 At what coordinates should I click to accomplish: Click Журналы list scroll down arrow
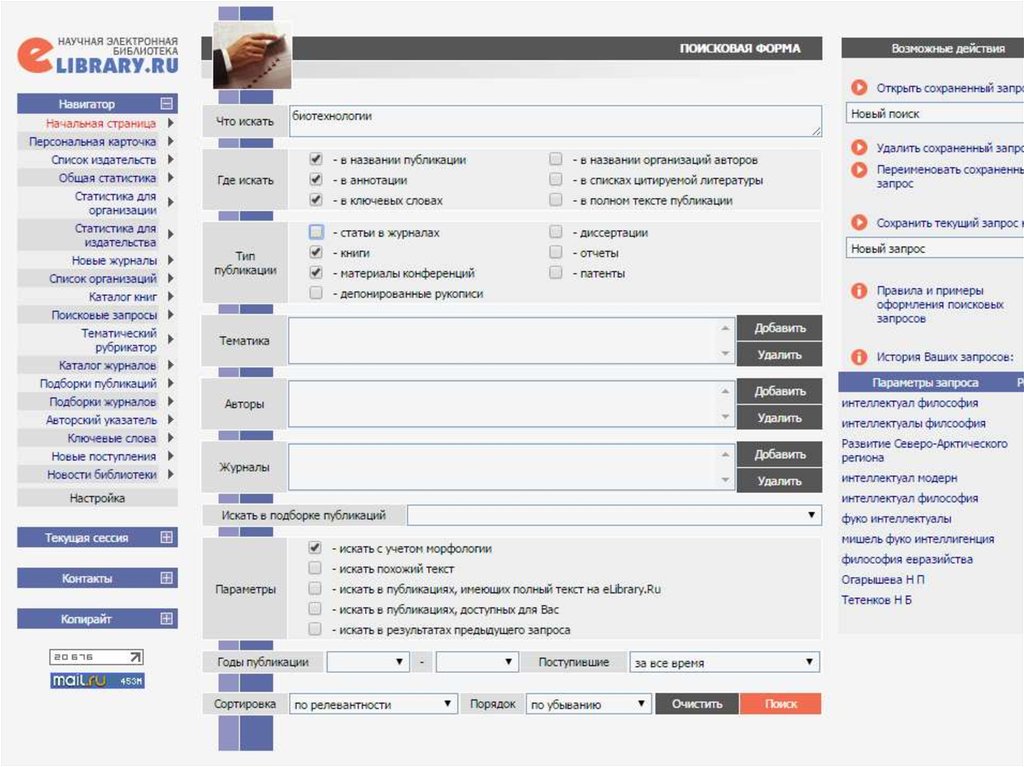(725, 480)
